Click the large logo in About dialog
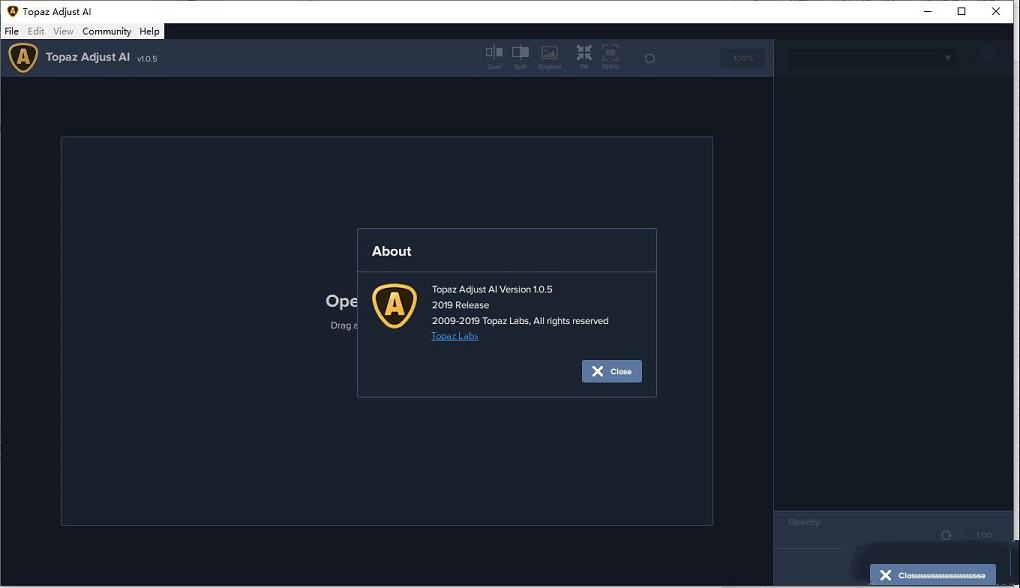 [394, 306]
